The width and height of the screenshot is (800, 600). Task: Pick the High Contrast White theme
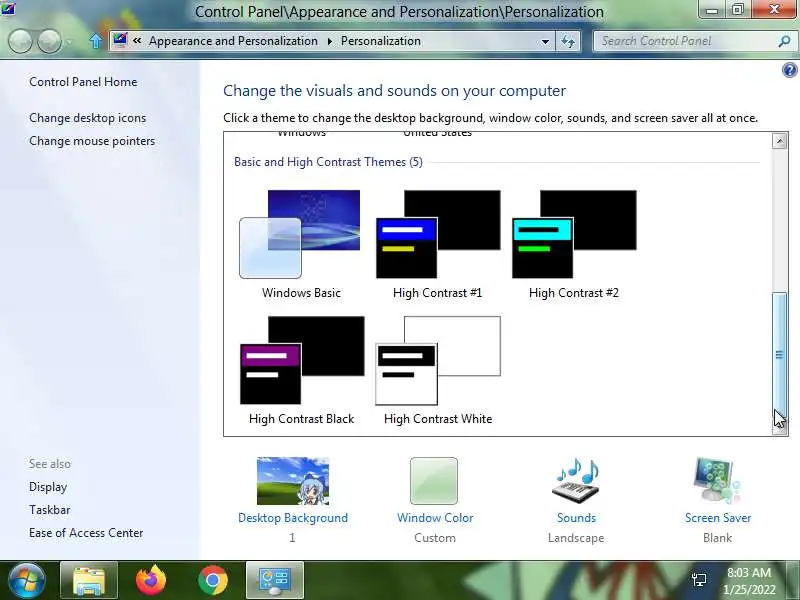[x=438, y=360]
